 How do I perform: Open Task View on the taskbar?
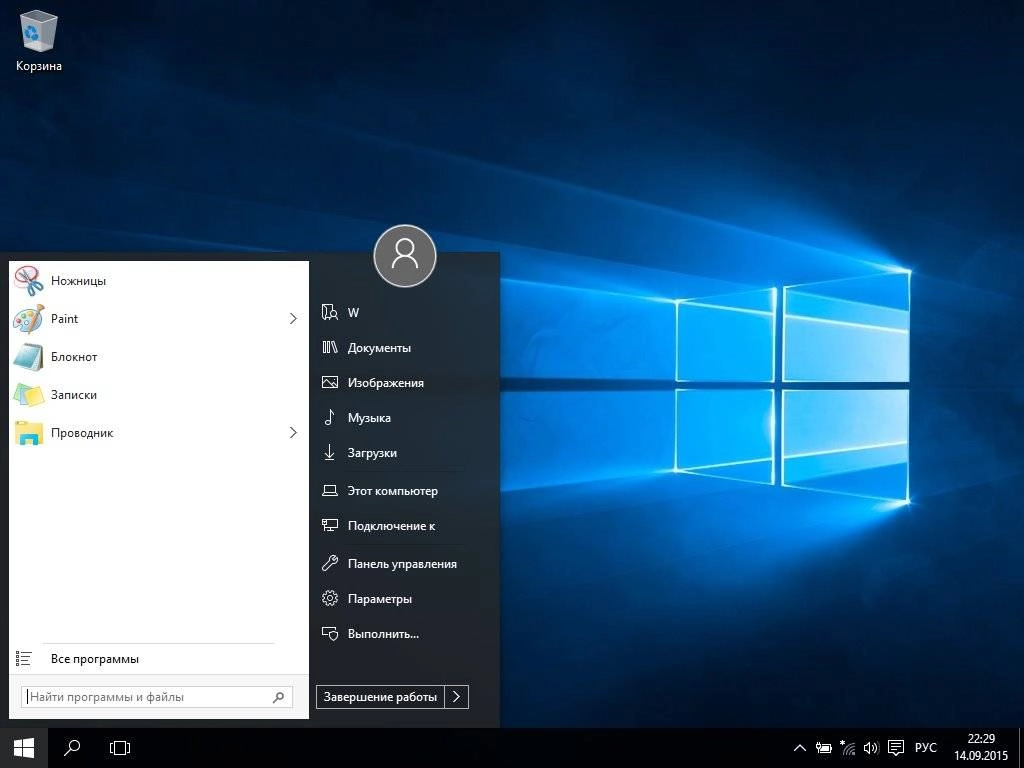click(x=120, y=748)
